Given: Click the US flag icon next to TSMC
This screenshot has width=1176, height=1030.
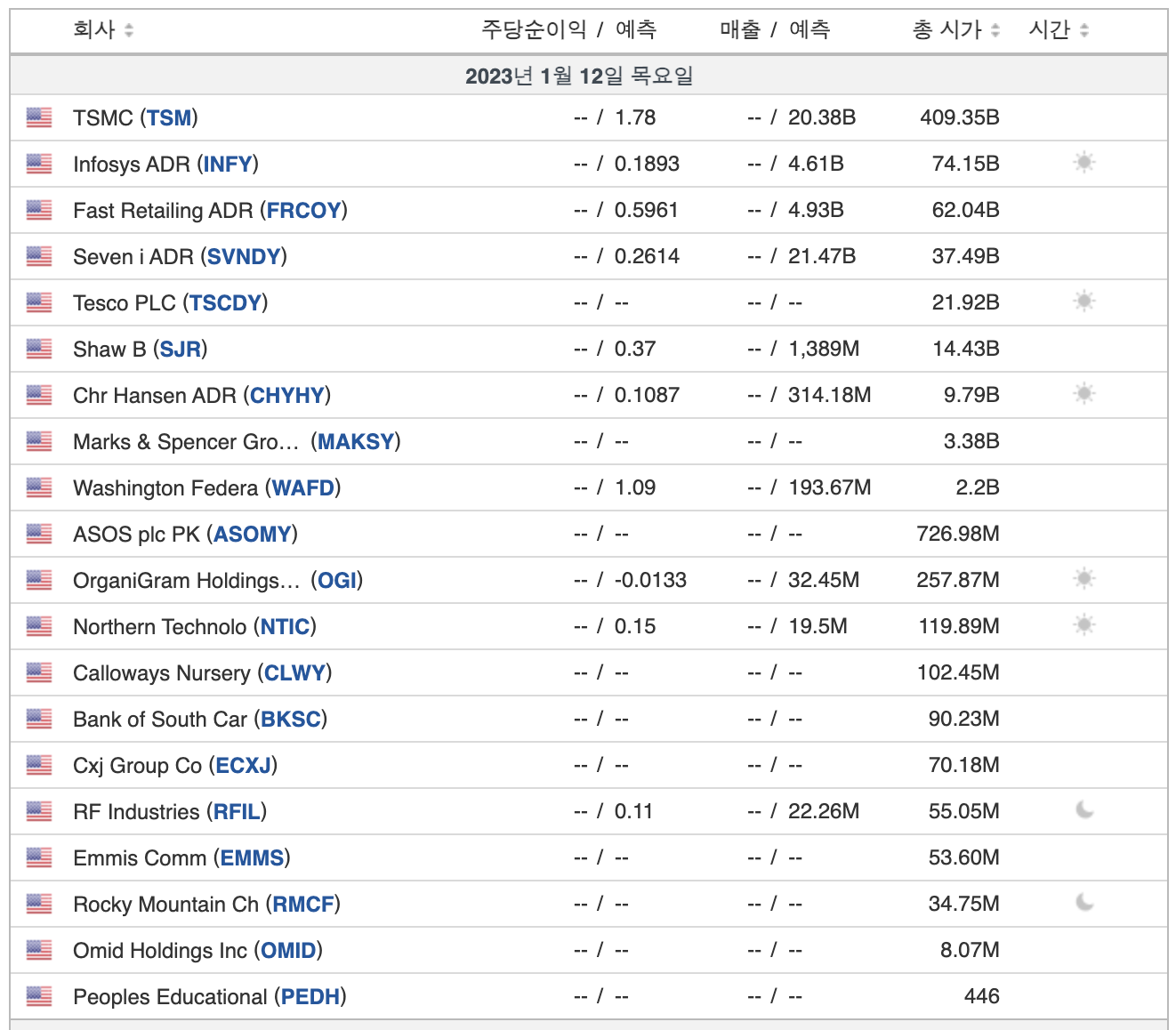Looking at the screenshot, I should [39, 117].
